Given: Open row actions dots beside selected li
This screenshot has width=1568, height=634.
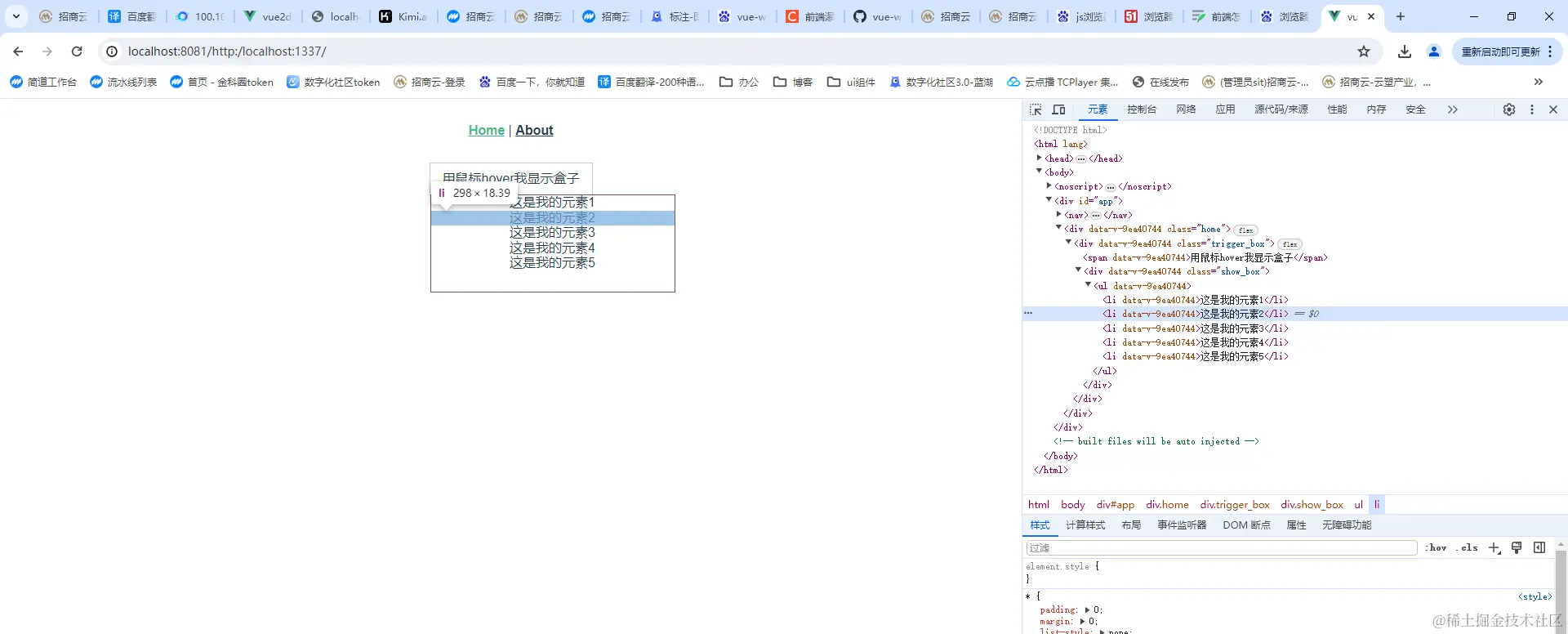Looking at the screenshot, I should 1028,313.
